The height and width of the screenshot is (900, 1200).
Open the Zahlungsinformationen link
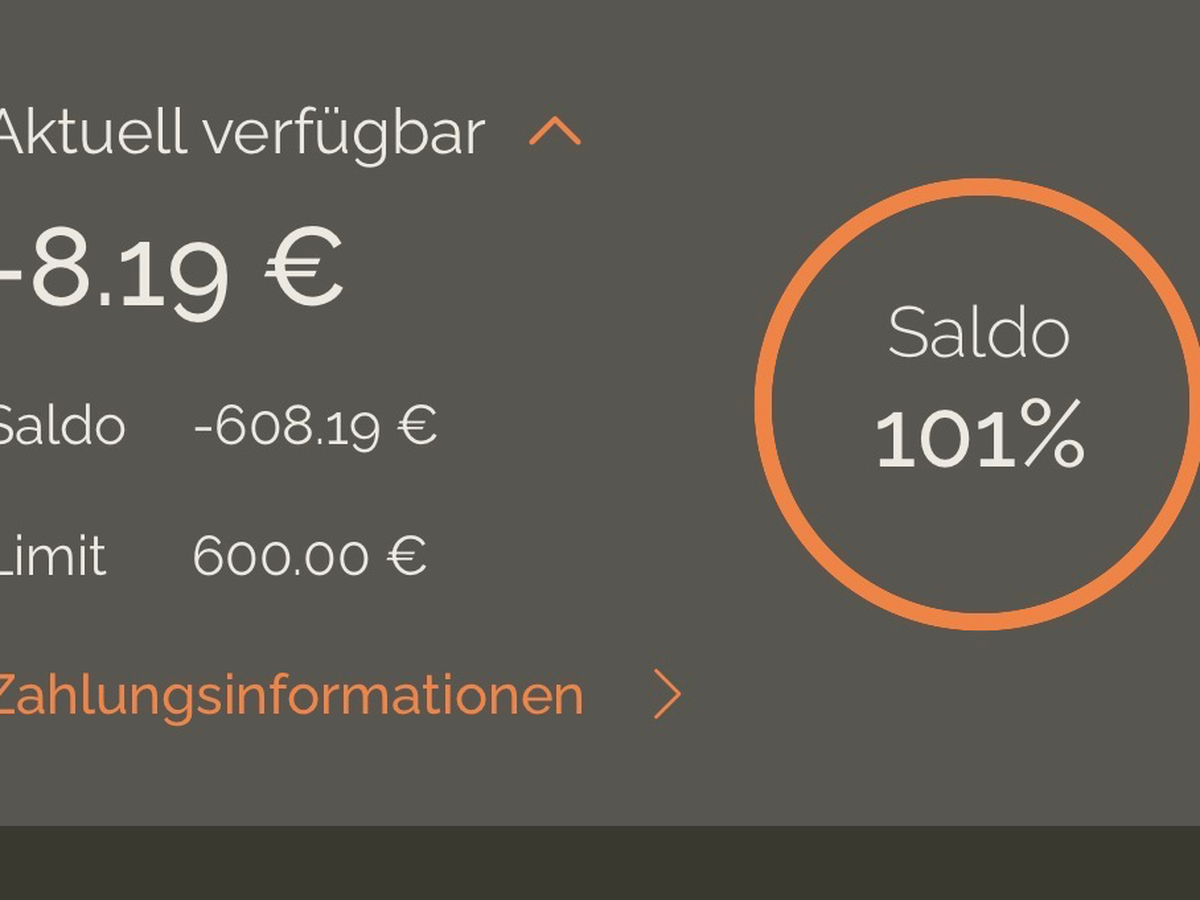(288, 695)
